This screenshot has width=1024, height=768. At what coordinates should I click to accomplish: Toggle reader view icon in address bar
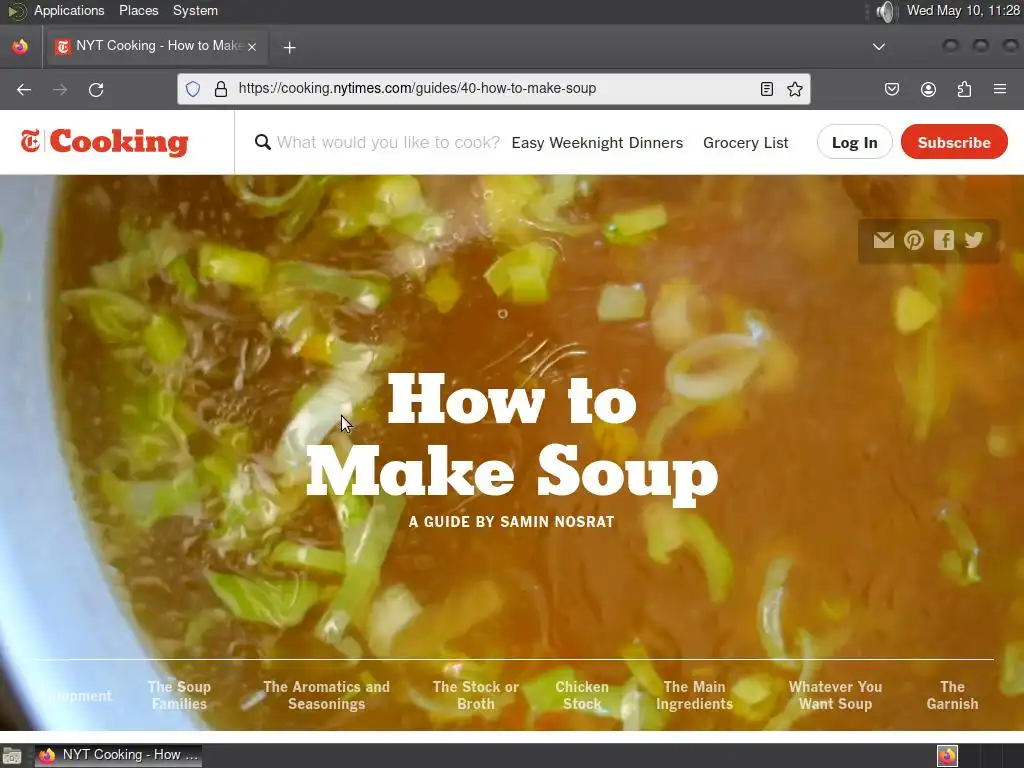pyautogui.click(x=767, y=89)
